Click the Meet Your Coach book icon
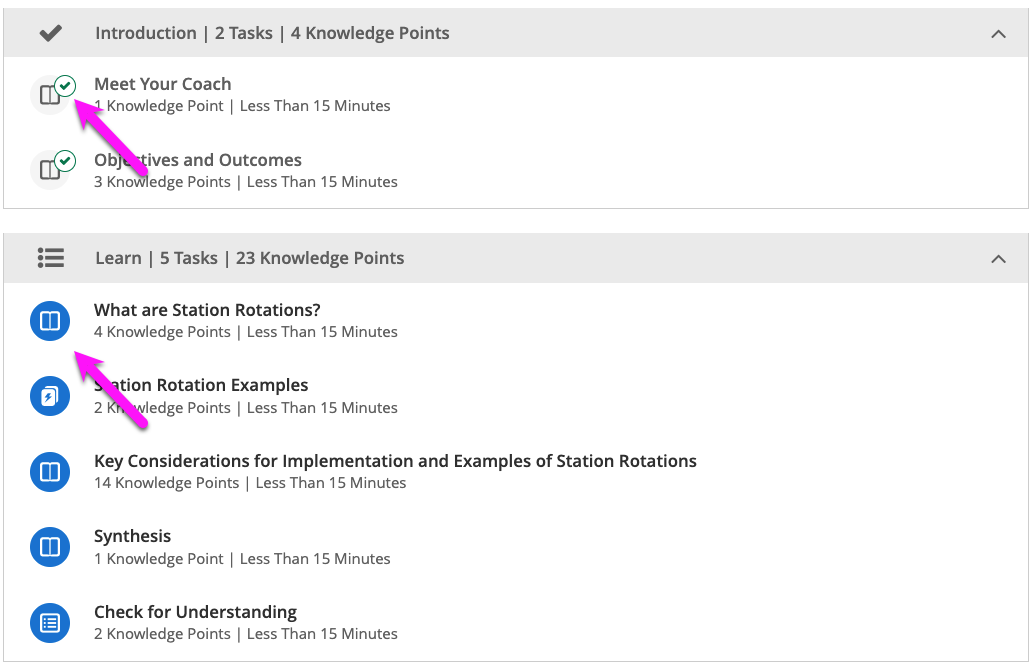 (48, 96)
